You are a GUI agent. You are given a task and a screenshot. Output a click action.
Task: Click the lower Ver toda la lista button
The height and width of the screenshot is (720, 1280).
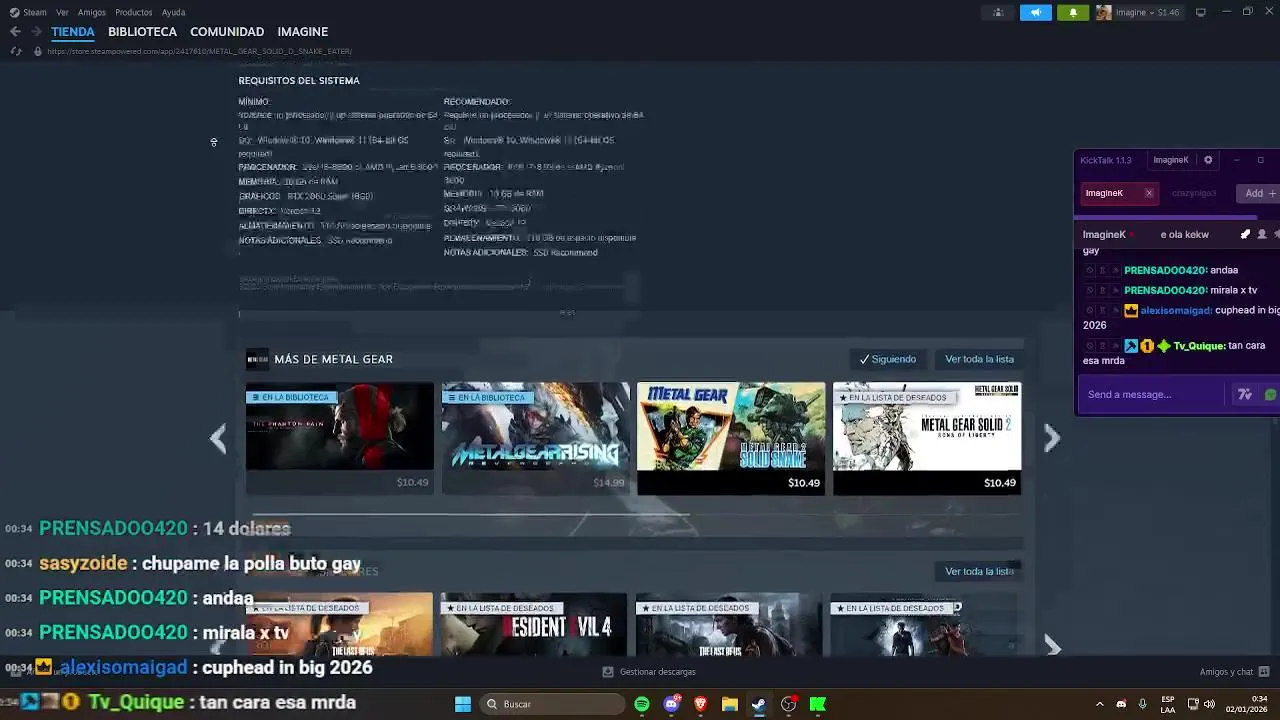tap(979, 571)
